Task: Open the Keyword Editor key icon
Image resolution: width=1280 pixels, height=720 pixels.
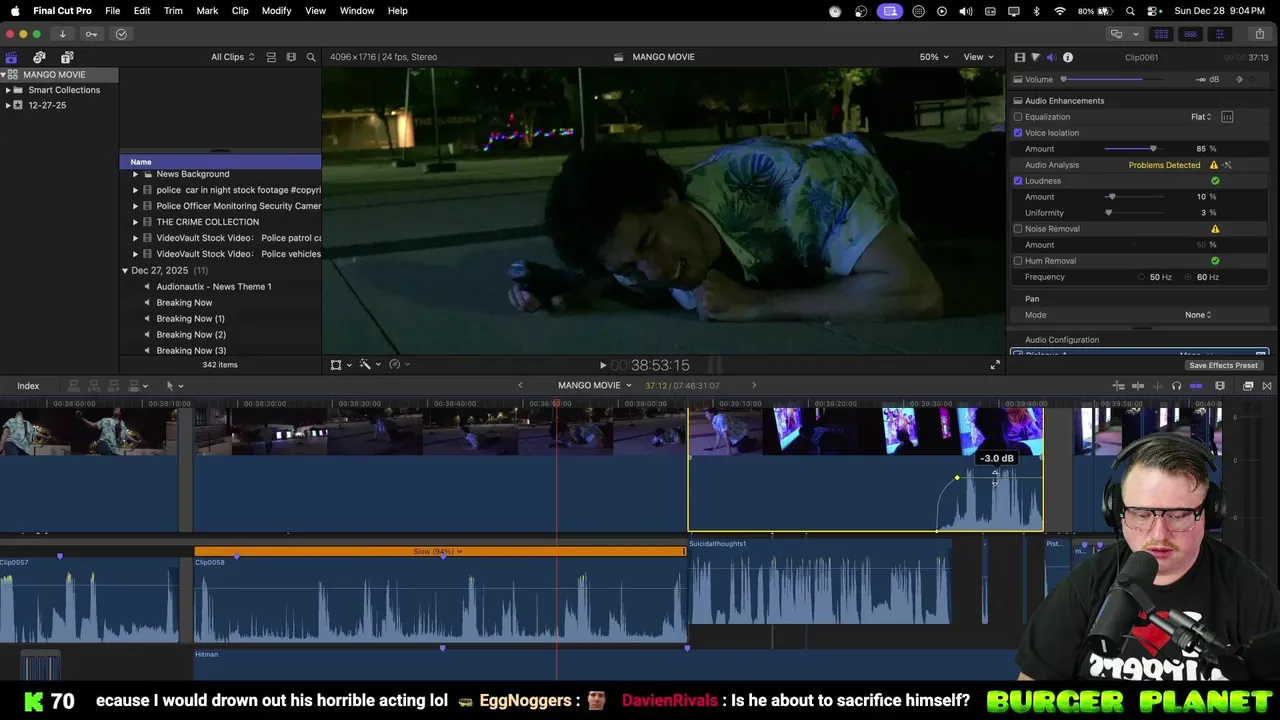Action: click(91, 34)
